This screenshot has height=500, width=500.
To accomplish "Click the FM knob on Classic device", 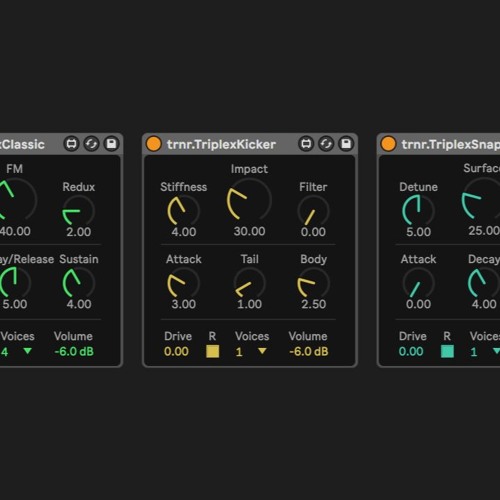I will click(15, 200).
